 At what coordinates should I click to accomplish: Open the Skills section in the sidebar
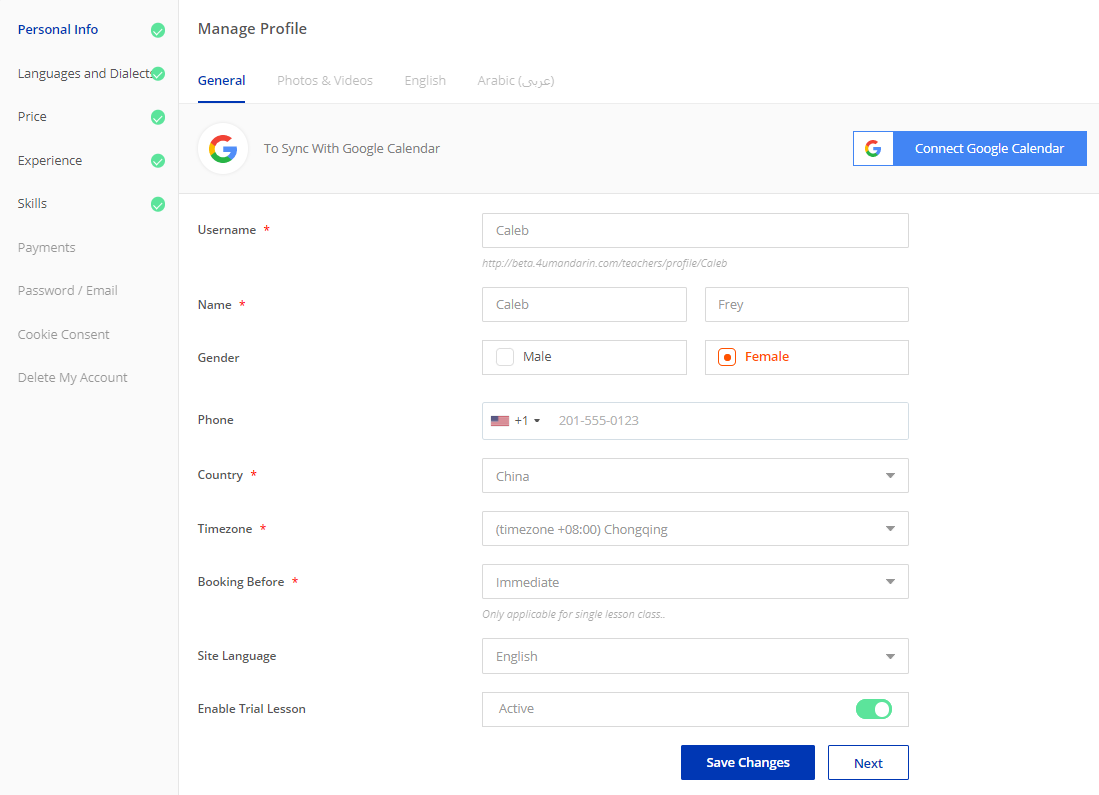pyautogui.click(x=32, y=203)
